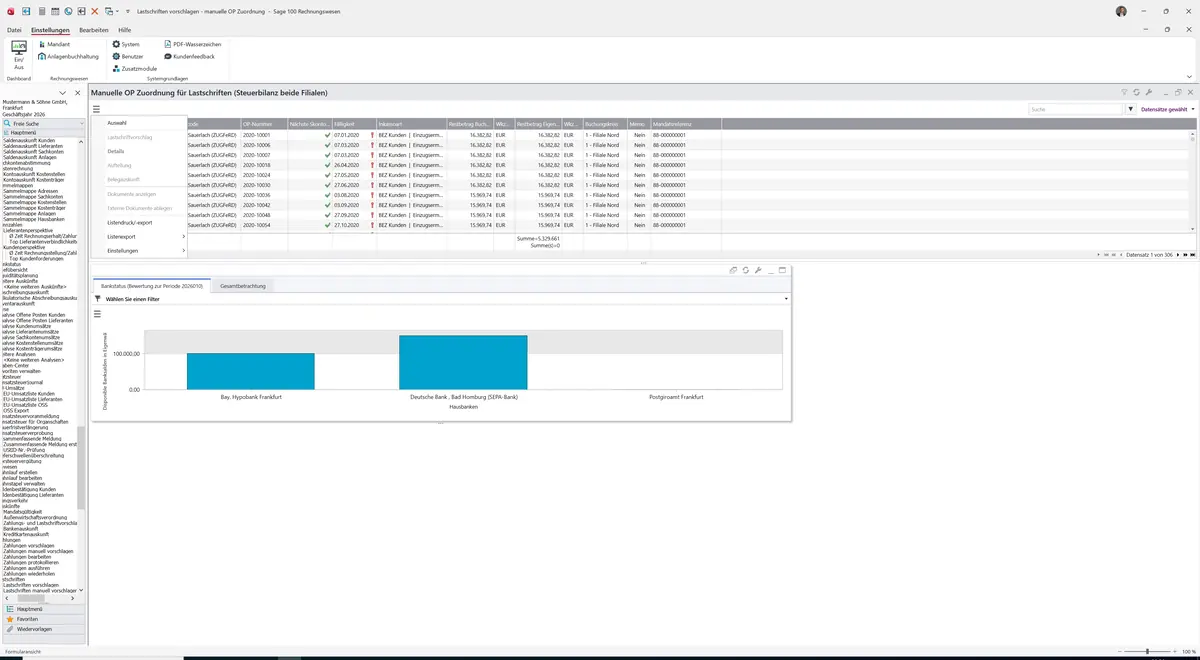The image size is (1200, 660).
Task: Open the search filter dropdown arrow beside Suche
Action: coord(1131,109)
